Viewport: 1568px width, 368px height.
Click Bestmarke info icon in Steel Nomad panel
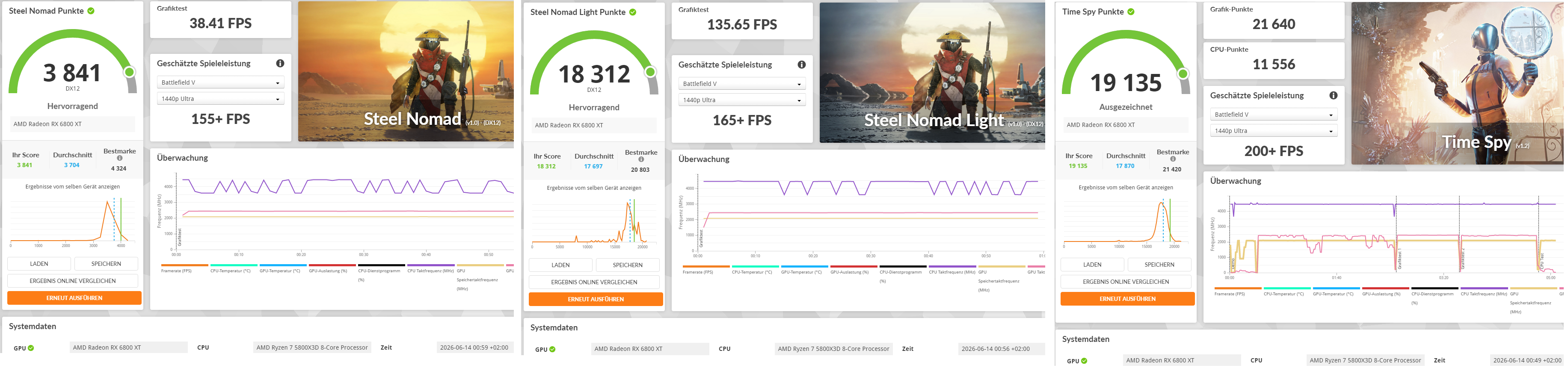120,158
